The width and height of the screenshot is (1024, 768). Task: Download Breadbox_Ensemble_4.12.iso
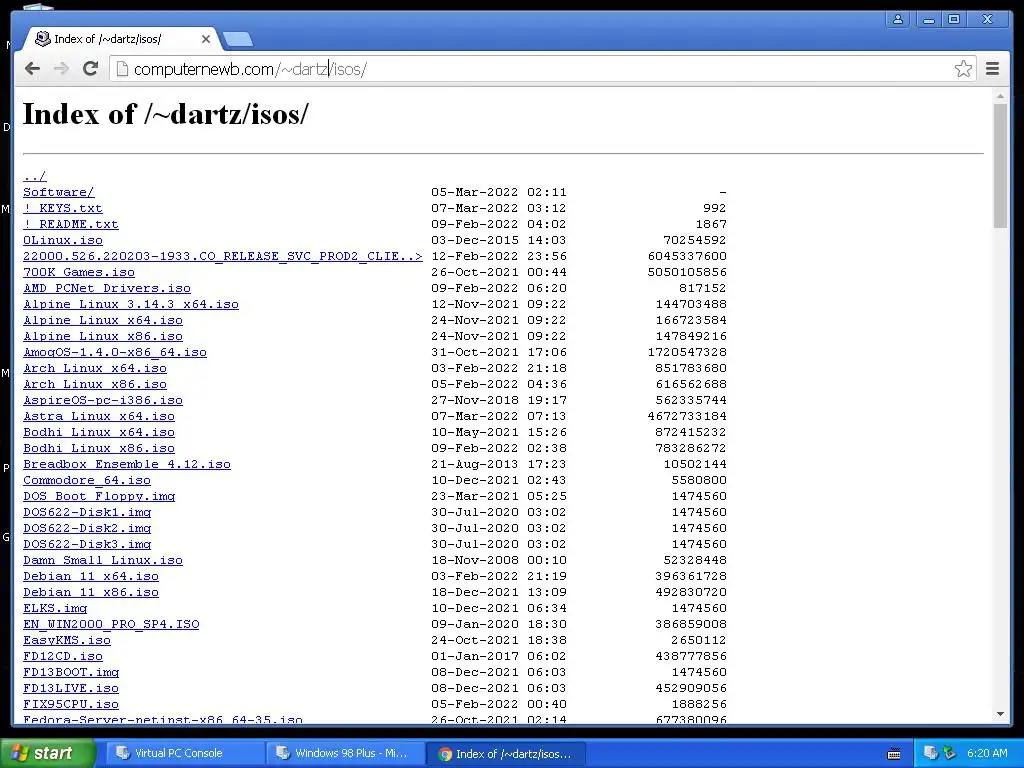pyautogui.click(x=127, y=464)
